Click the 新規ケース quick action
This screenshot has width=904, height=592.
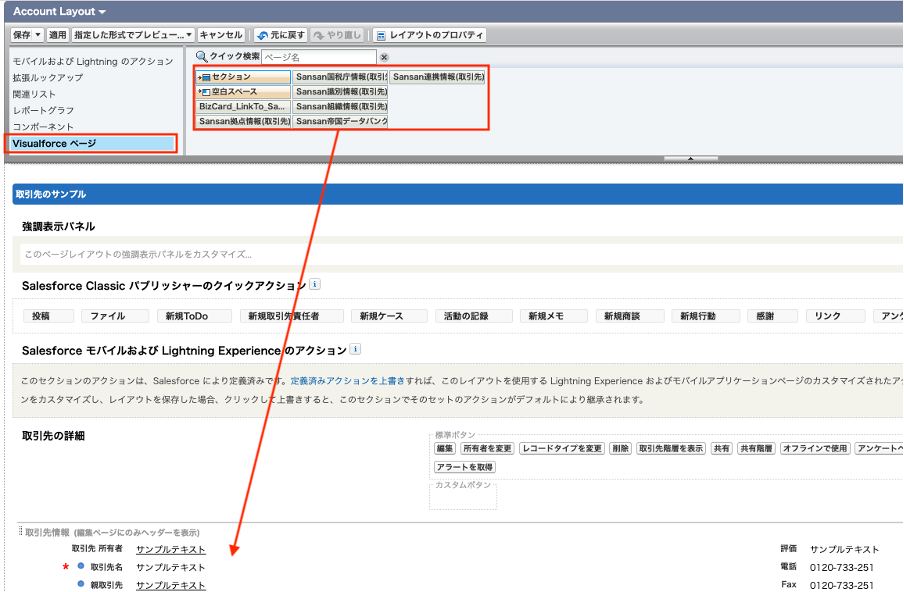[389, 316]
